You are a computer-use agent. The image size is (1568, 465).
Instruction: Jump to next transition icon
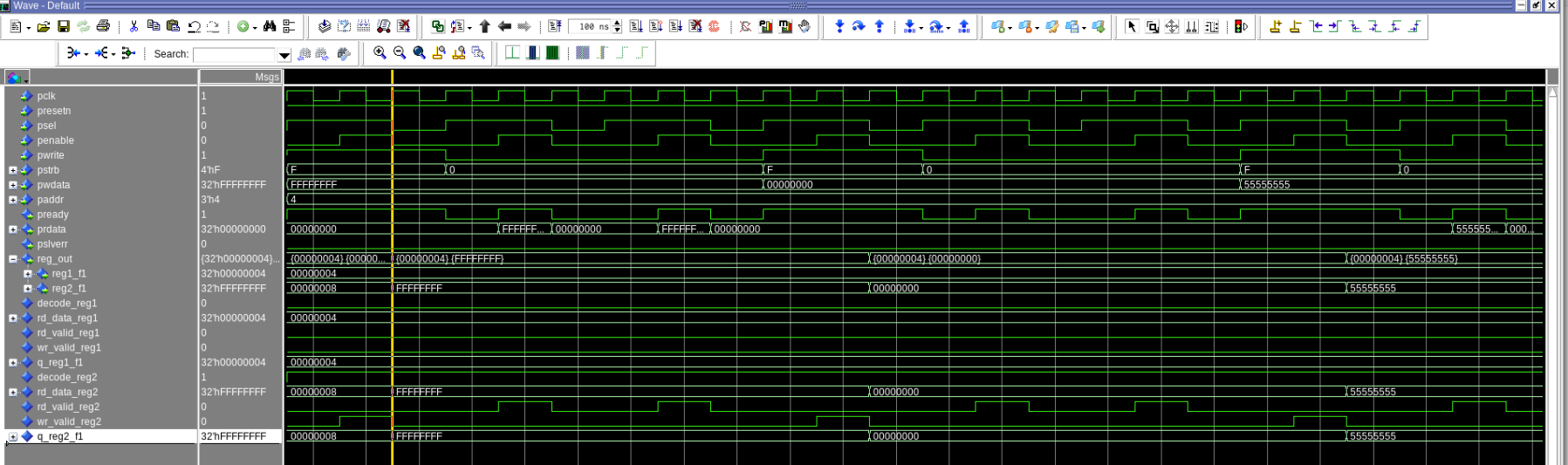coord(1335,27)
